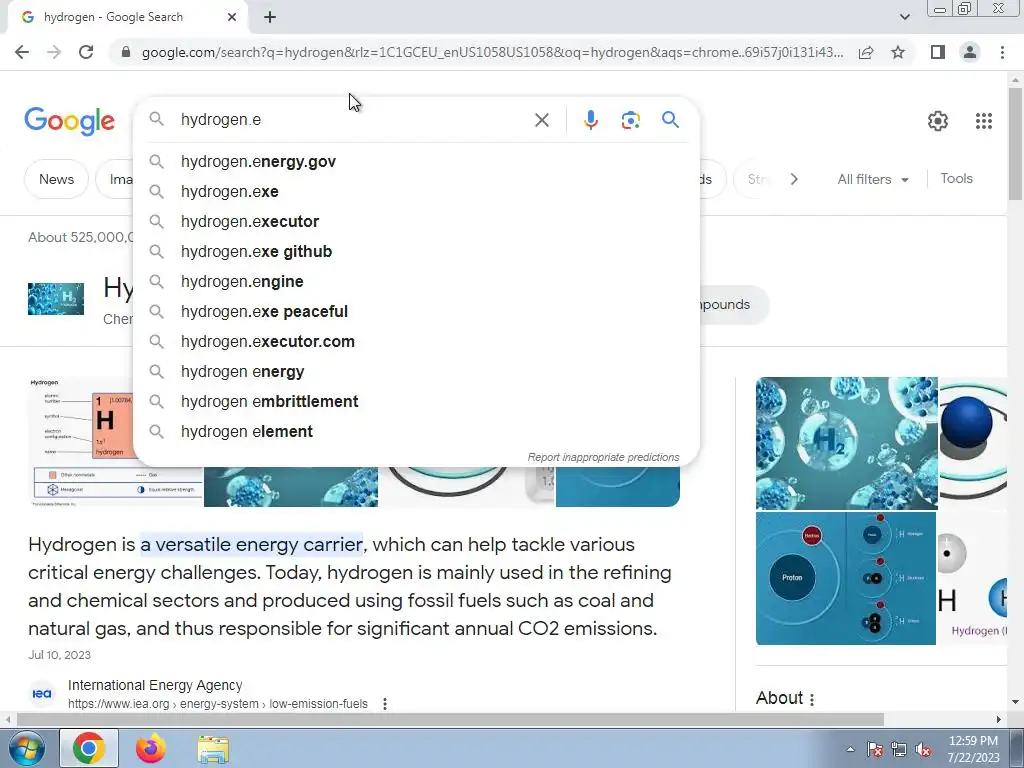Click the Google logo
The width and height of the screenshot is (1024, 768).
pyautogui.click(x=69, y=121)
